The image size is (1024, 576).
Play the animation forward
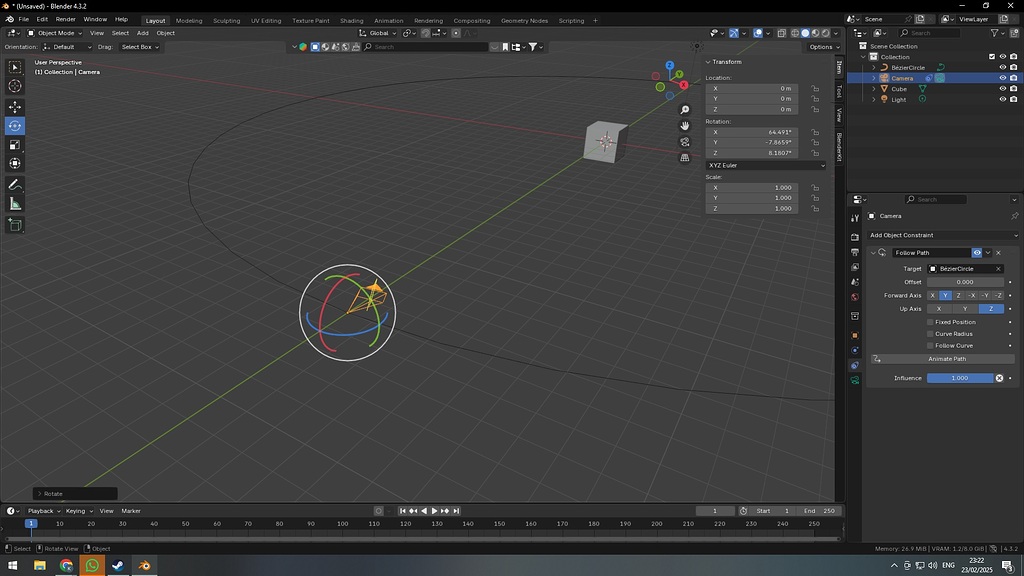click(x=434, y=511)
